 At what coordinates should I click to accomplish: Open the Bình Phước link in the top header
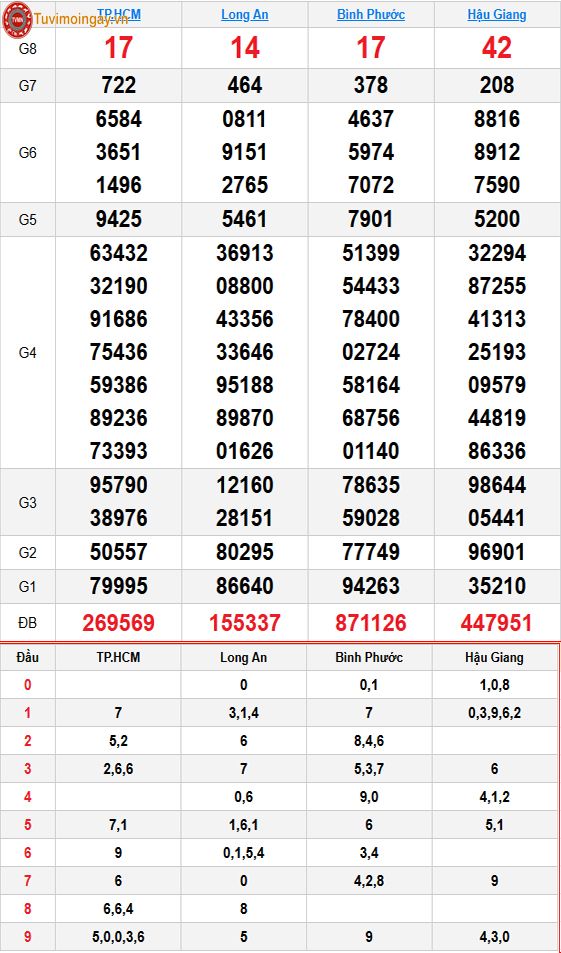(x=371, y=14)
